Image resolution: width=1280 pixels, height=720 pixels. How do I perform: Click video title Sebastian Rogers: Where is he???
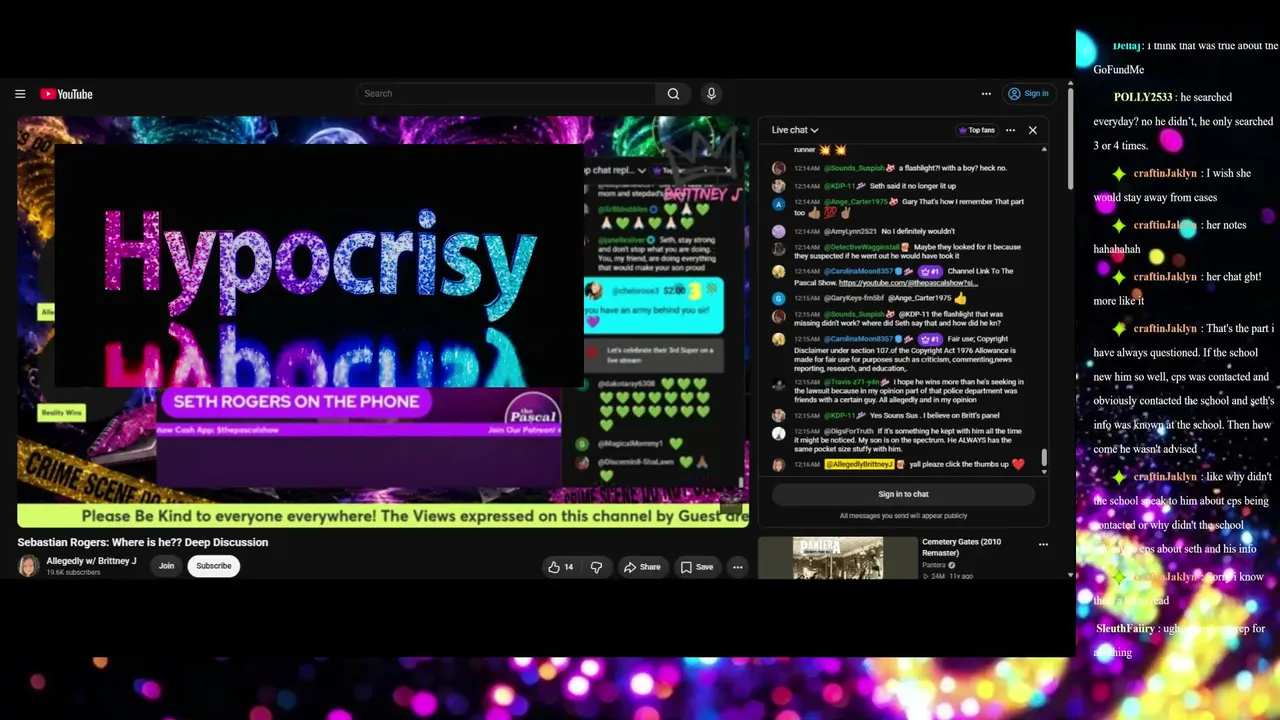tap(143, 542)
